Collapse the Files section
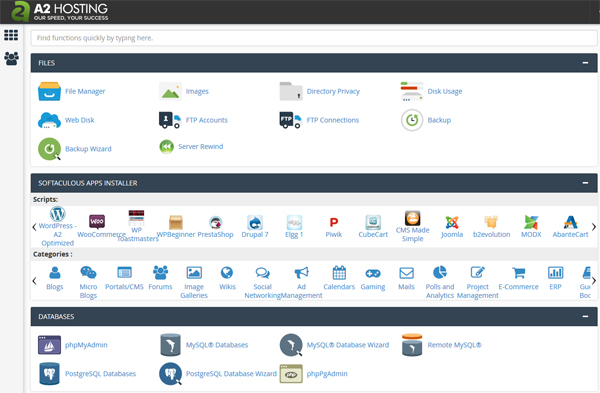The height and width of the screenshot is (393, 600). [x=585, y=63]
